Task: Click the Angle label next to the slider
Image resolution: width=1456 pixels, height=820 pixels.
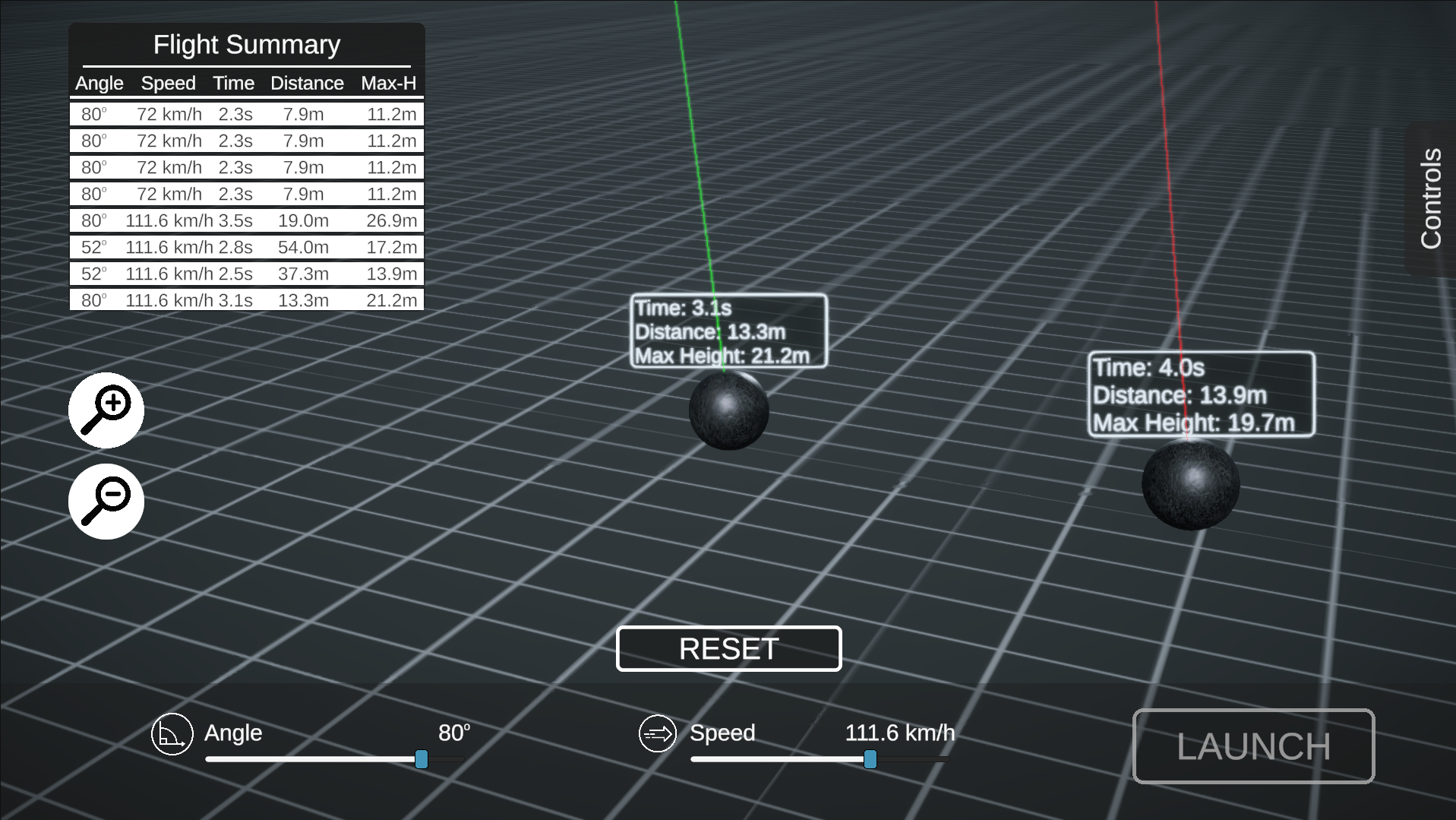Action: click(x=233, y=733)
